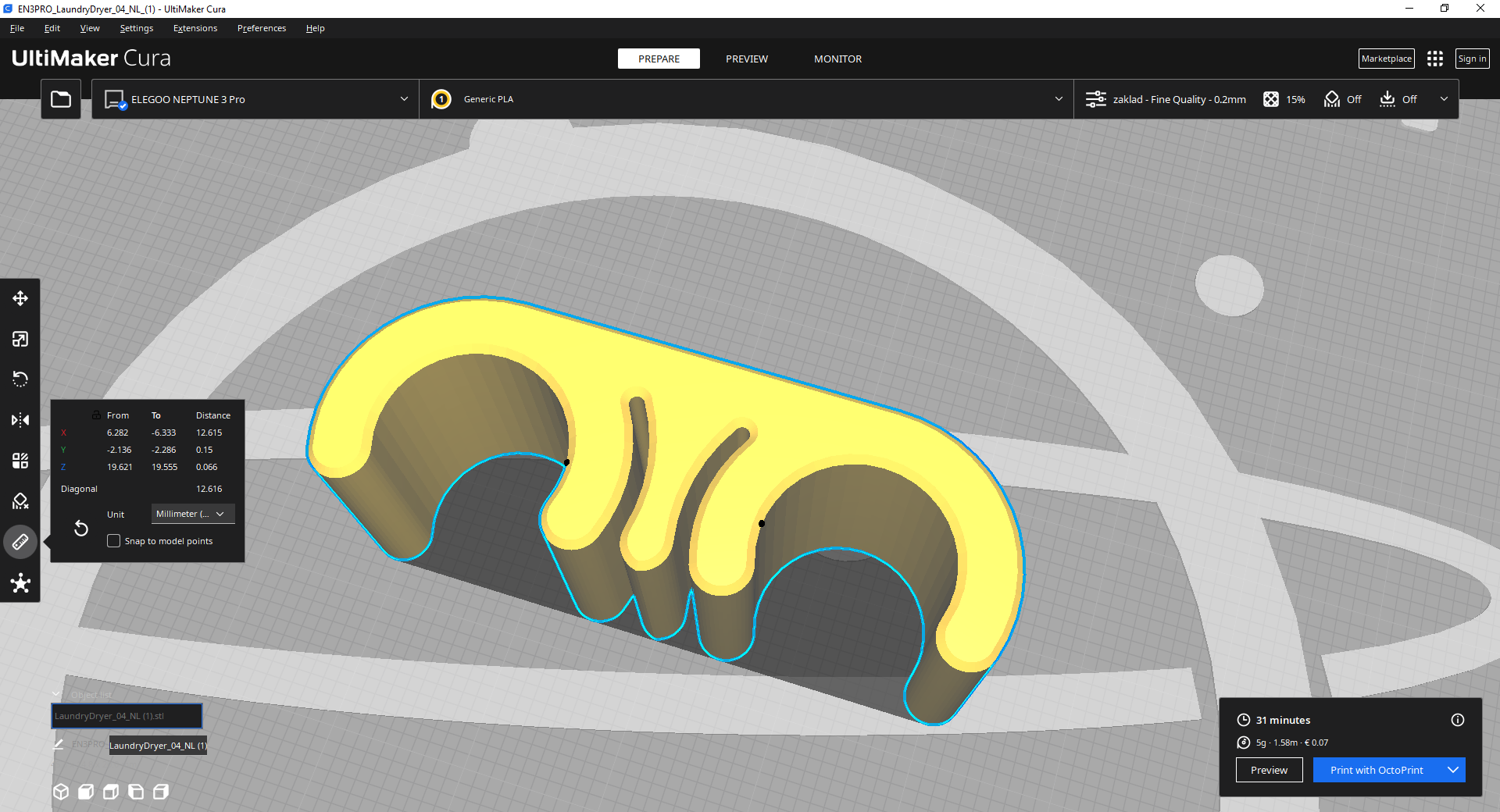Open the Per Model Settings tool

click(x=20, y=461)
